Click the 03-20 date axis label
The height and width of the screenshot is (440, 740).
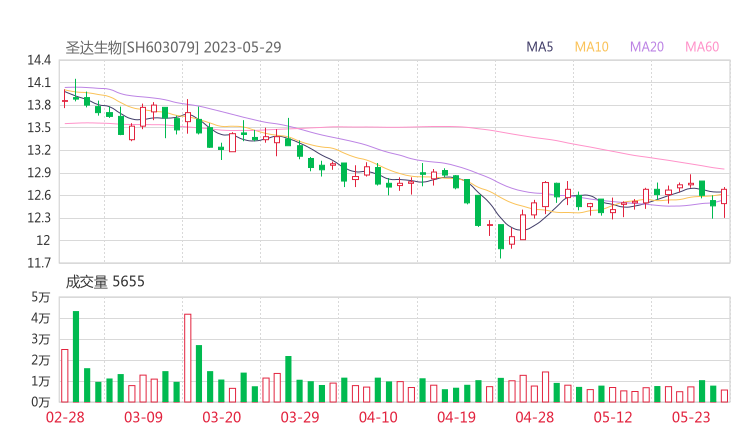222,417
